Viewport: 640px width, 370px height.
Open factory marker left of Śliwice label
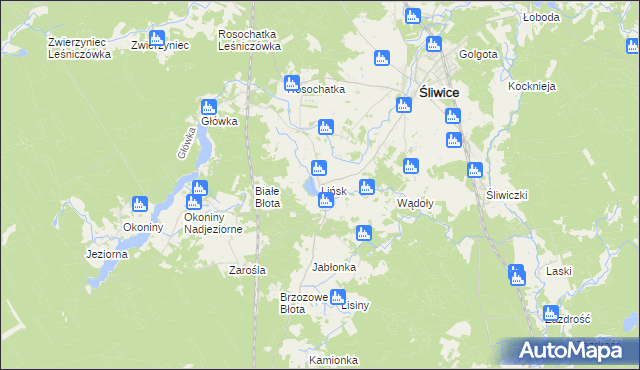point(404,105)
